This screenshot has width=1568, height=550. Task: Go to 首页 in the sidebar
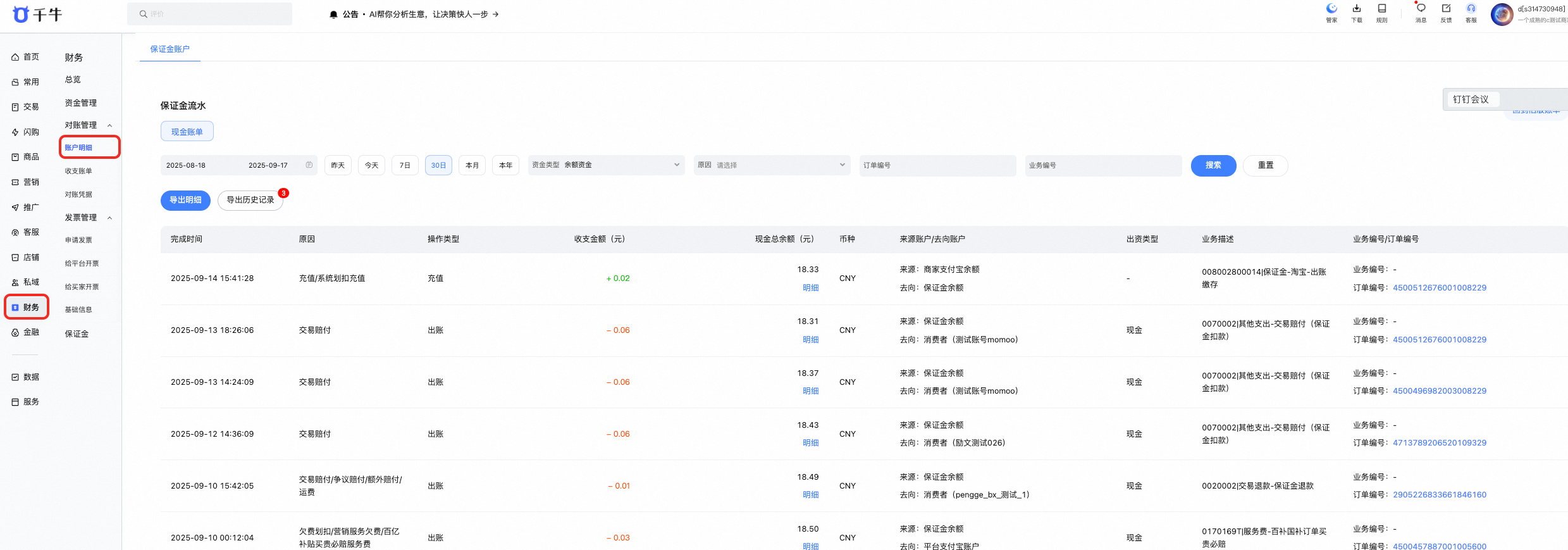[x=25, y=57]
